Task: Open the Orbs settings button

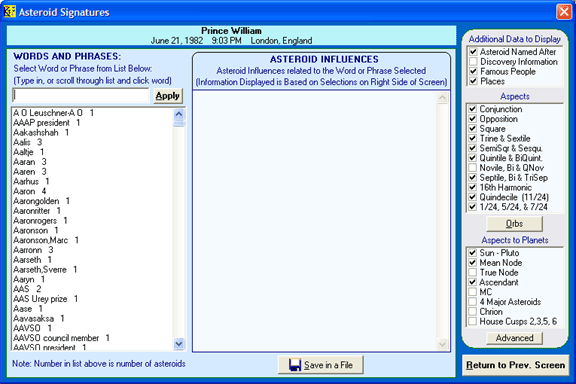Action: tap(514, 224)
